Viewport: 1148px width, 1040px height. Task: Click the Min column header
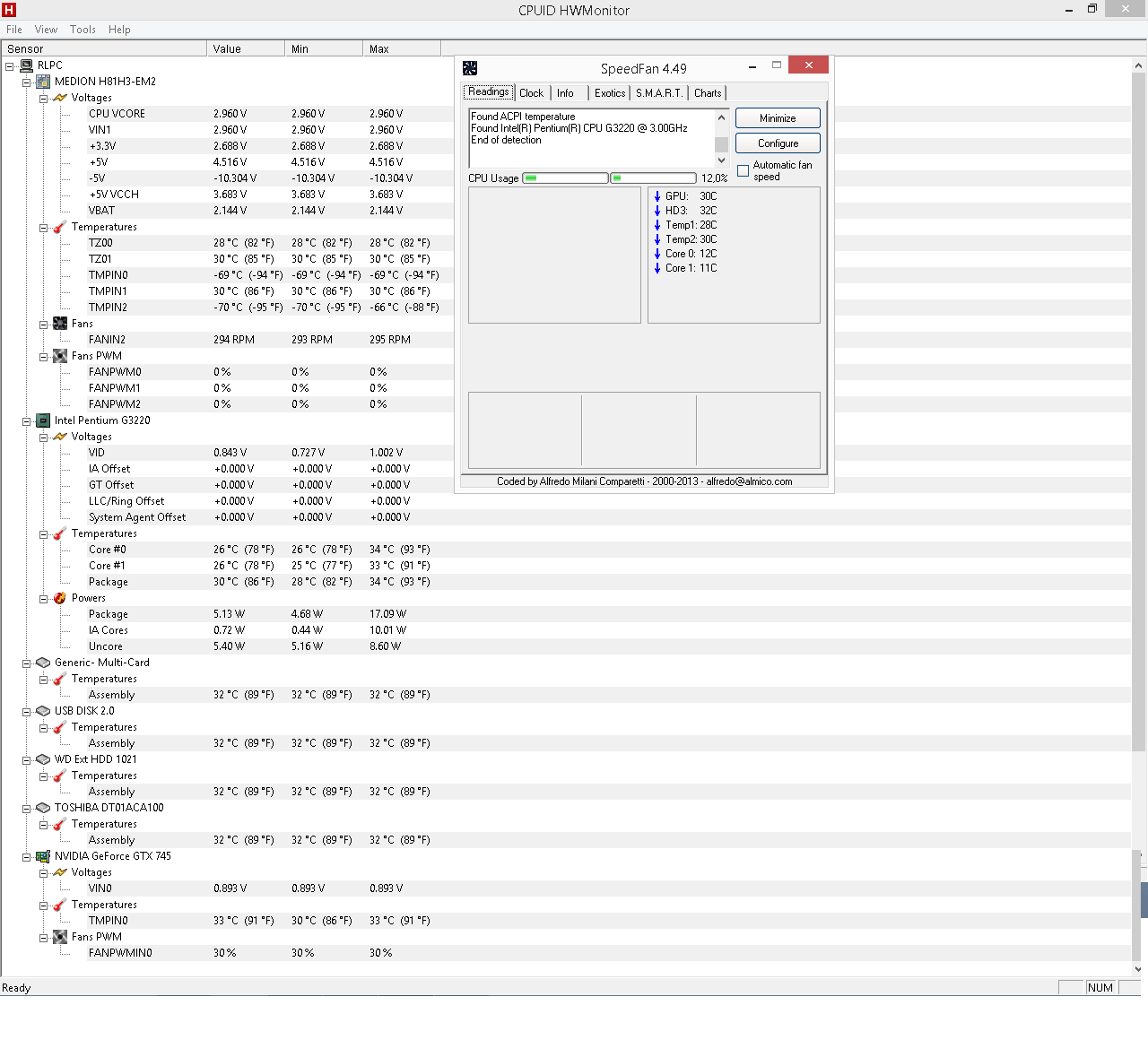pyautogui.click(x=324, y=48)
